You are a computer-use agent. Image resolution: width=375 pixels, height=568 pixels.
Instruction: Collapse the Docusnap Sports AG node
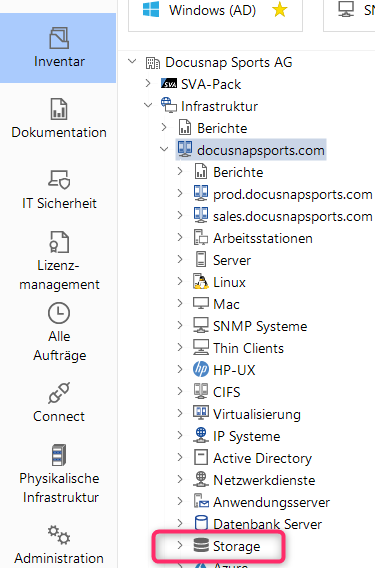(x=133, y=62)
